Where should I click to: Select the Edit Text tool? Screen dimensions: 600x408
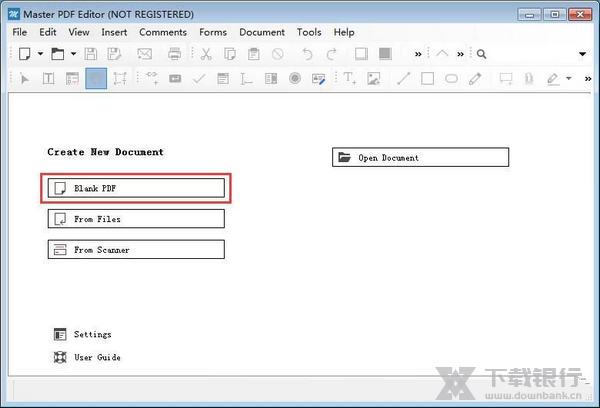click(x=48, y=78)
